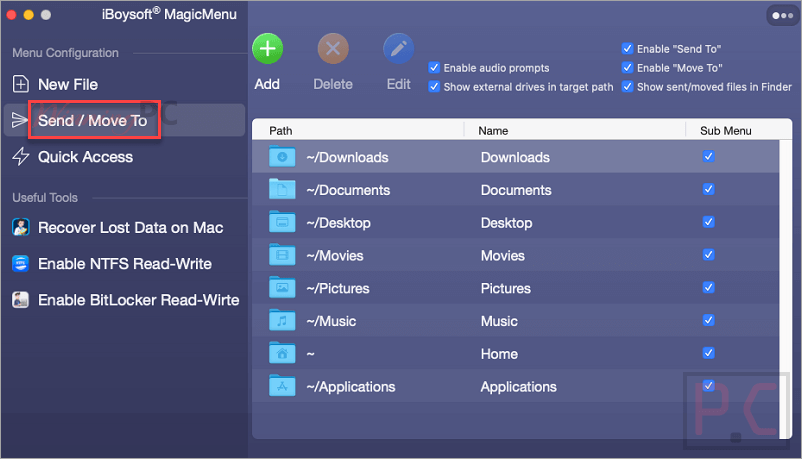Toggle Sub Menu checkbox for Desktop
The image size is (802, 459).
pyautogui.click(x=708, y=222)
